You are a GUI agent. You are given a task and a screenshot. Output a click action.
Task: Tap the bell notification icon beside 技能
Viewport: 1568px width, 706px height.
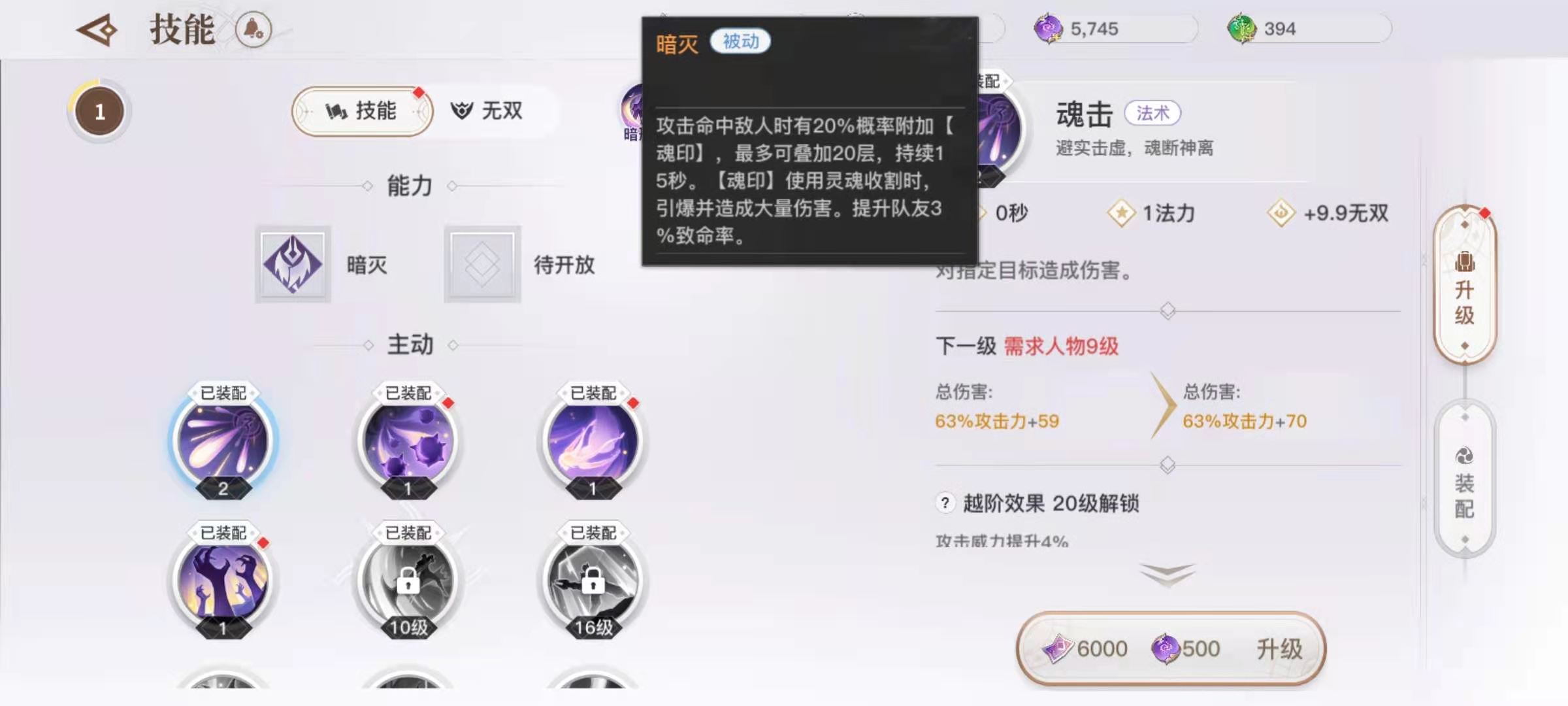pyautogui.click(x=253, y=29)
